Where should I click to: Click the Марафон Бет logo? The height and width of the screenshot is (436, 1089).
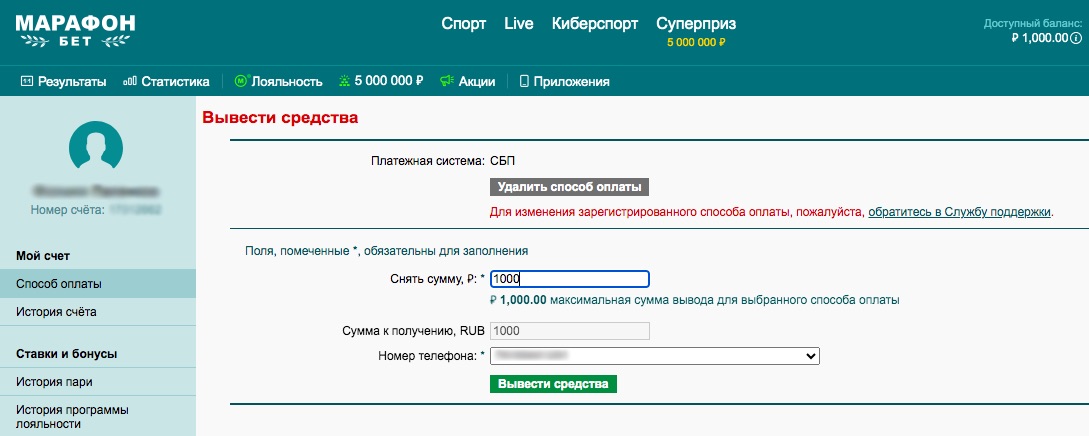(x=75, y=31)
